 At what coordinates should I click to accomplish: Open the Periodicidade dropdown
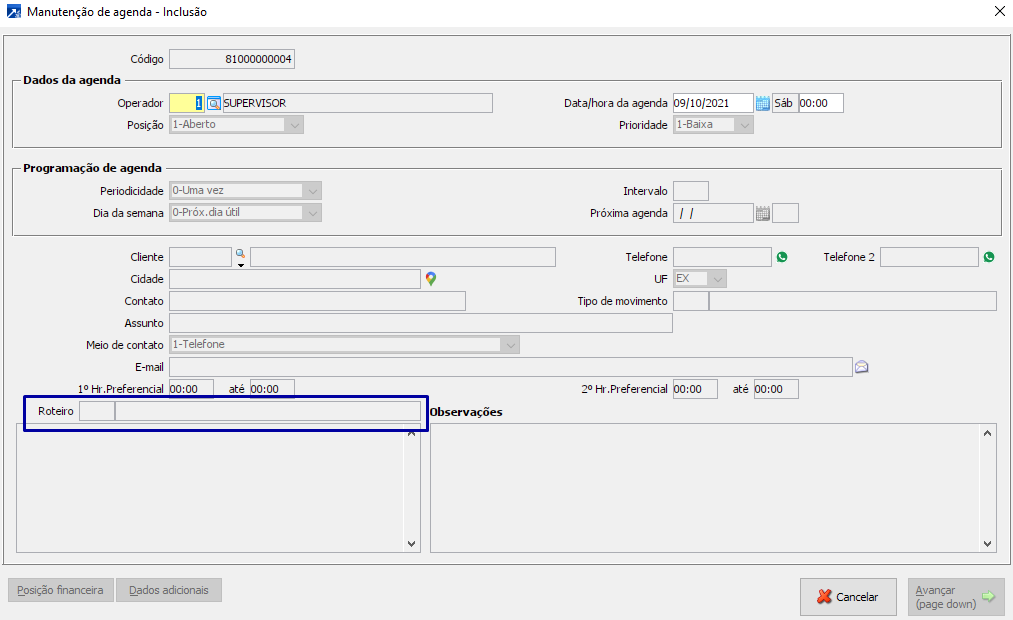(313, 191)
